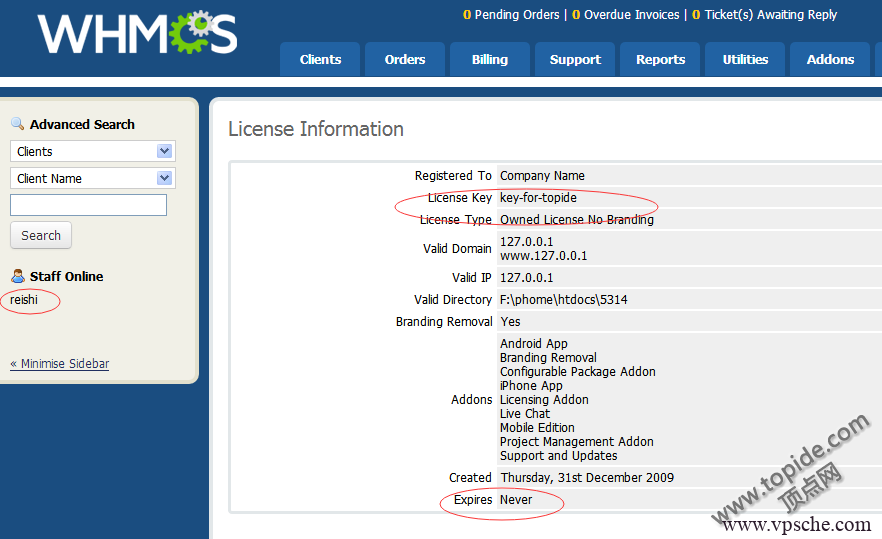The height and width of the screenshot is (539, 882).
Task: Open the Utilities tab
Action: (745, 60)
